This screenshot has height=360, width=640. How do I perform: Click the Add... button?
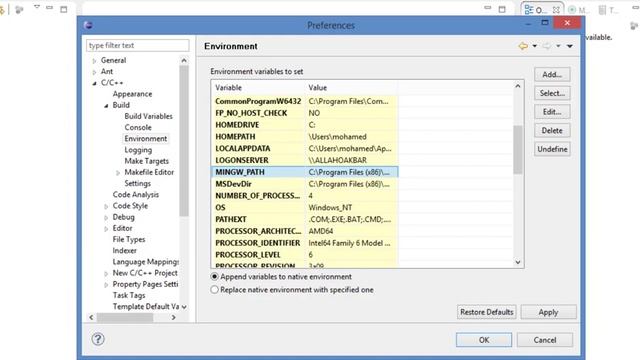[552, 75]
